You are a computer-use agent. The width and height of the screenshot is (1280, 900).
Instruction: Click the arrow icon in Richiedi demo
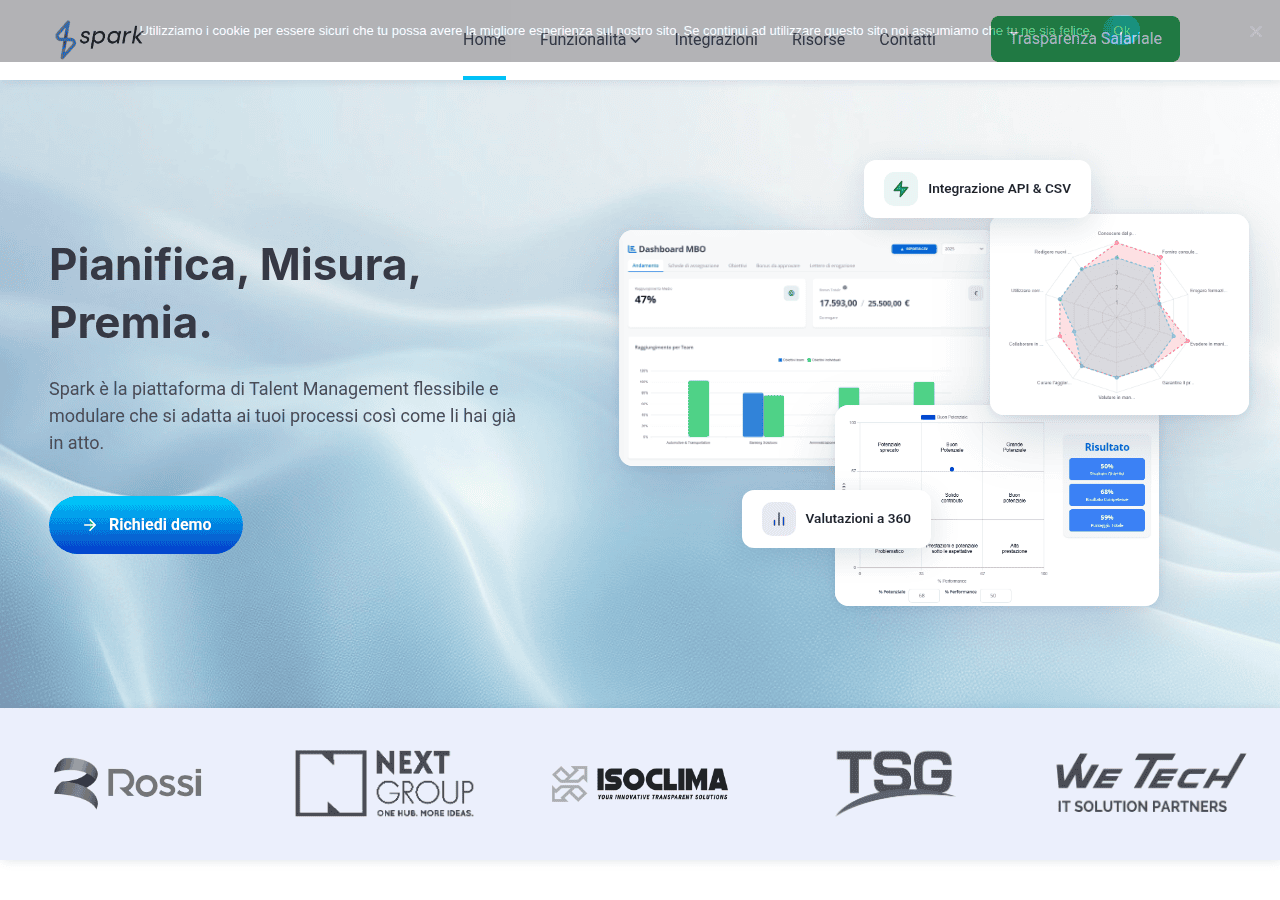(90, 525)
